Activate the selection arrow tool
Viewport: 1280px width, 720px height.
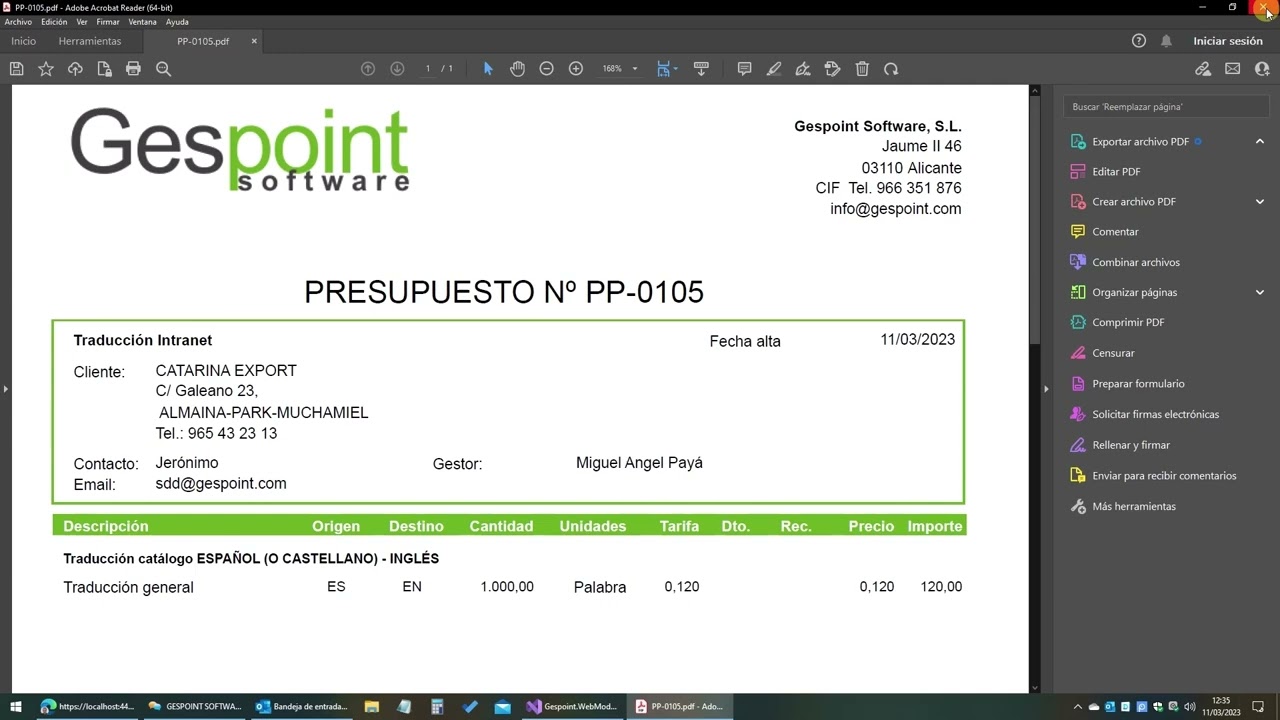pos(488,69)
